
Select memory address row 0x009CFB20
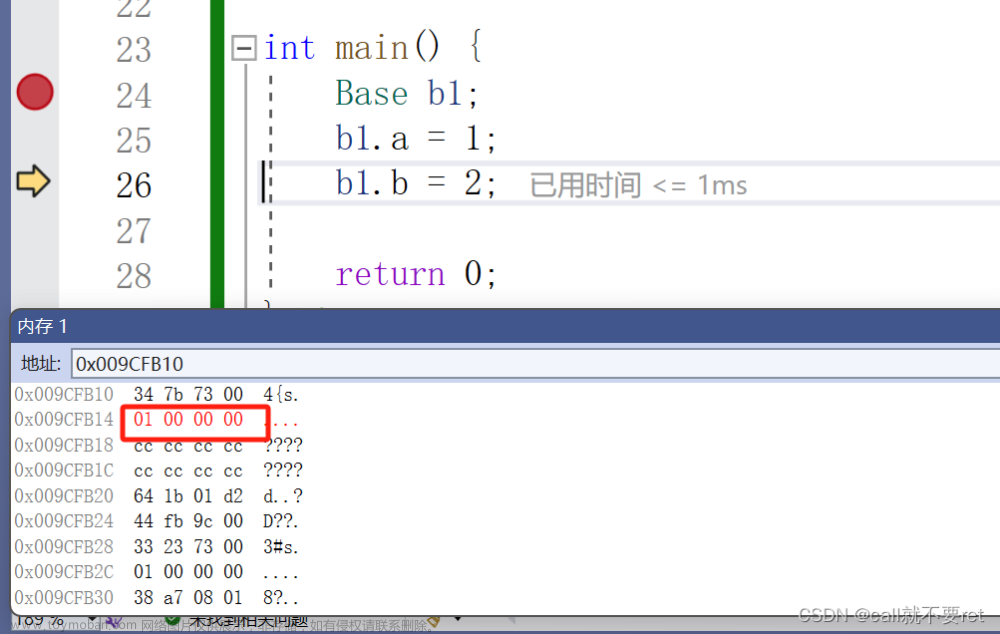pos(64,496)
